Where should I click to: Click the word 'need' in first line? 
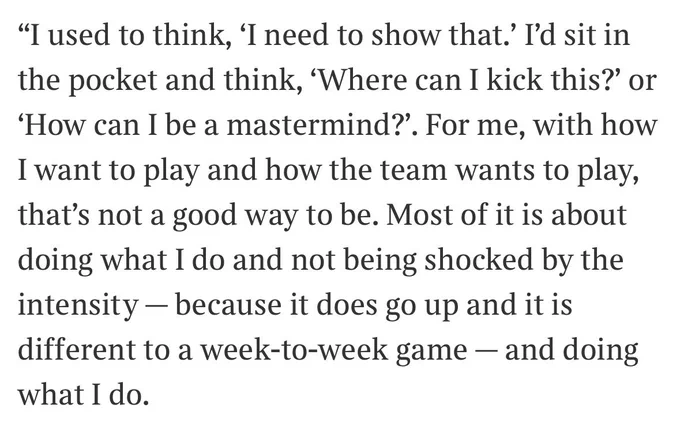(x=296, y=36)
